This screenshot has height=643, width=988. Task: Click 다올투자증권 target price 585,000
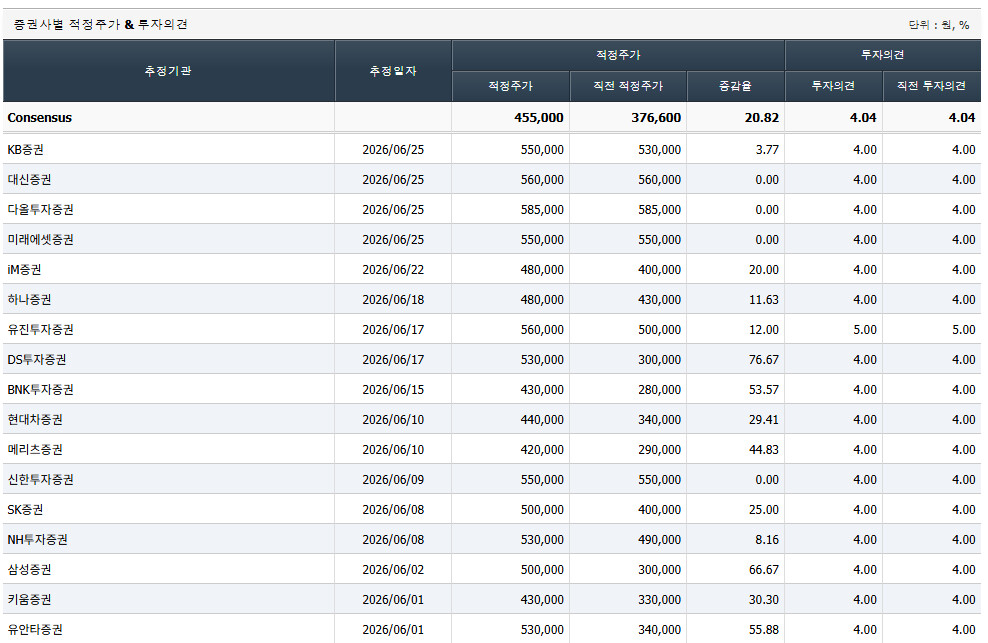pyautogui.click(x=542, y=210)
